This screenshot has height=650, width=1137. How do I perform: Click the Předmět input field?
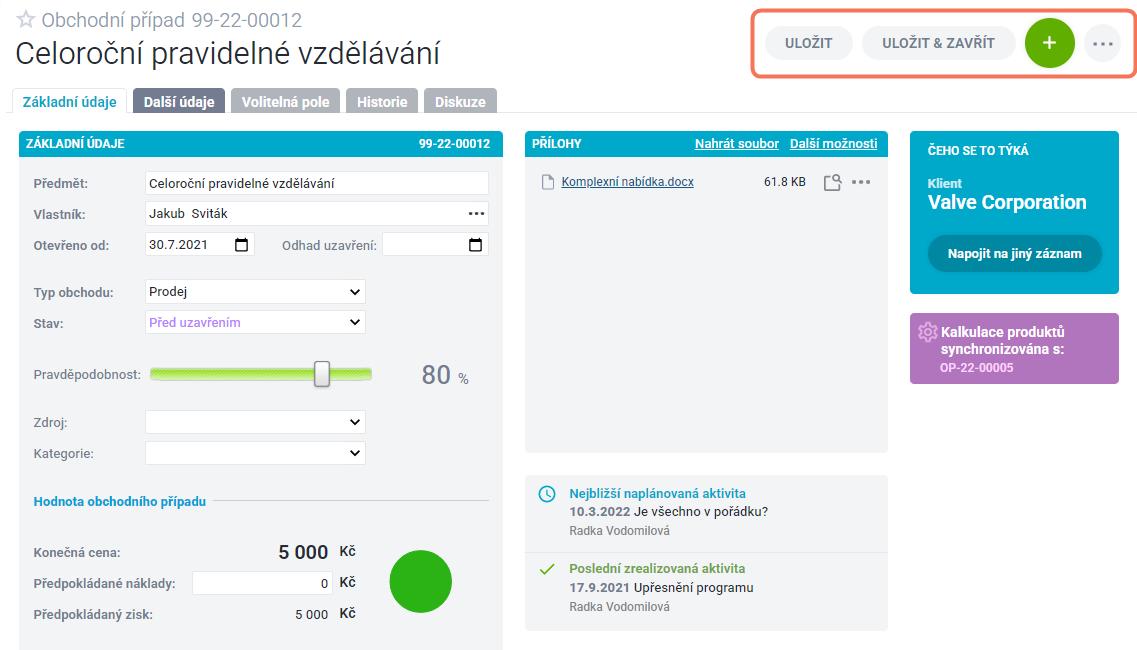[317, 183]
